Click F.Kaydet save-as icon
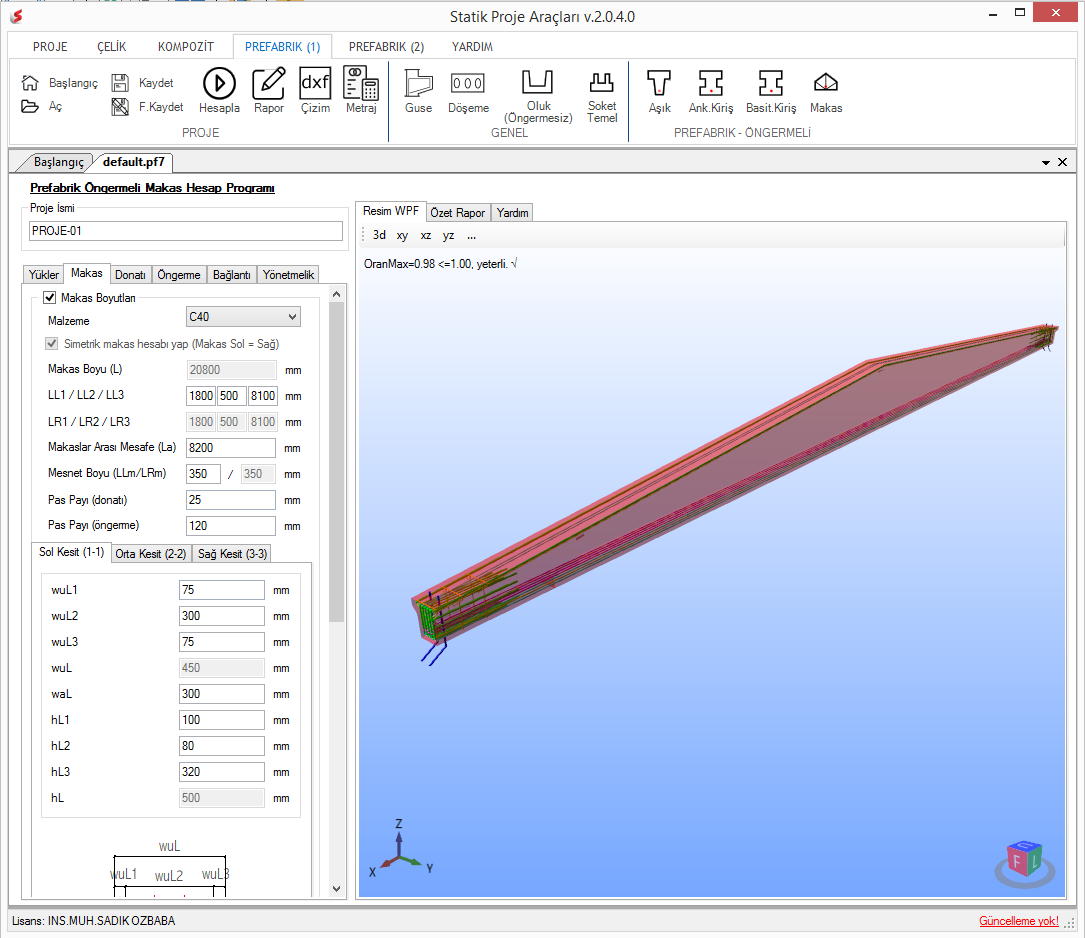 [x=120, y=107]
